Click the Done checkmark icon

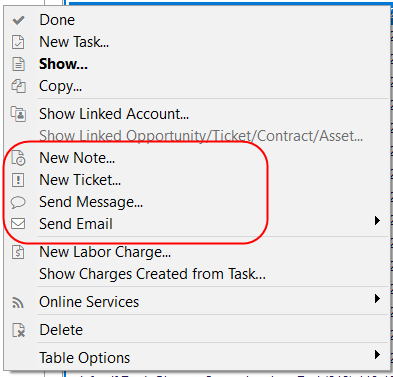[18, 20]
